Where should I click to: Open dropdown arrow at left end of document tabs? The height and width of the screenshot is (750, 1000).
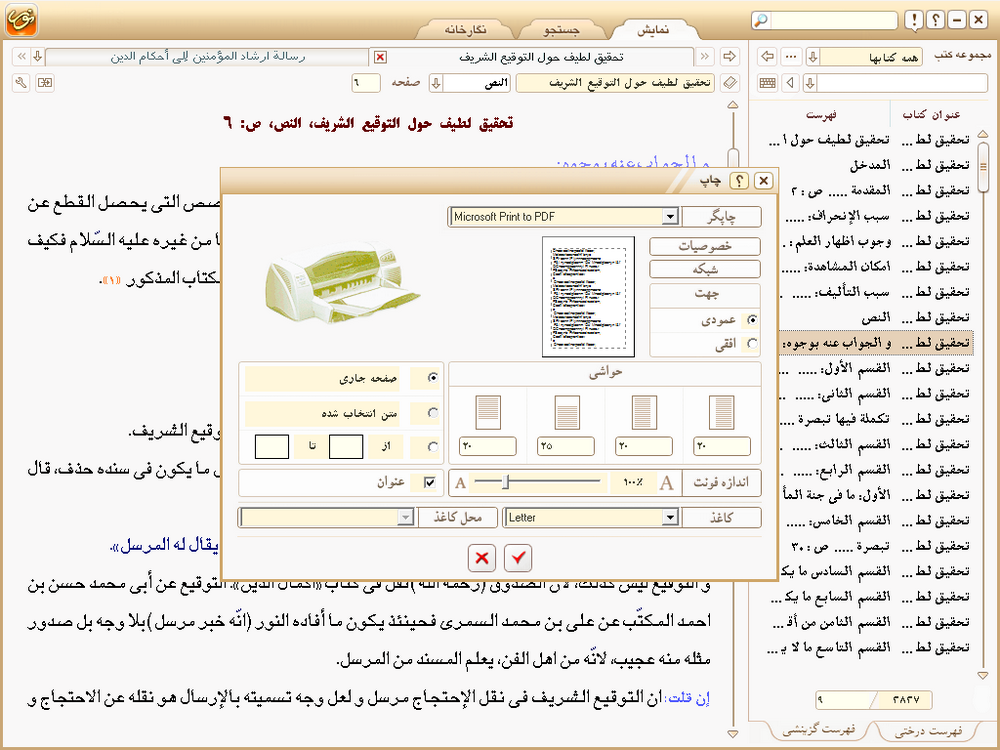38,57
